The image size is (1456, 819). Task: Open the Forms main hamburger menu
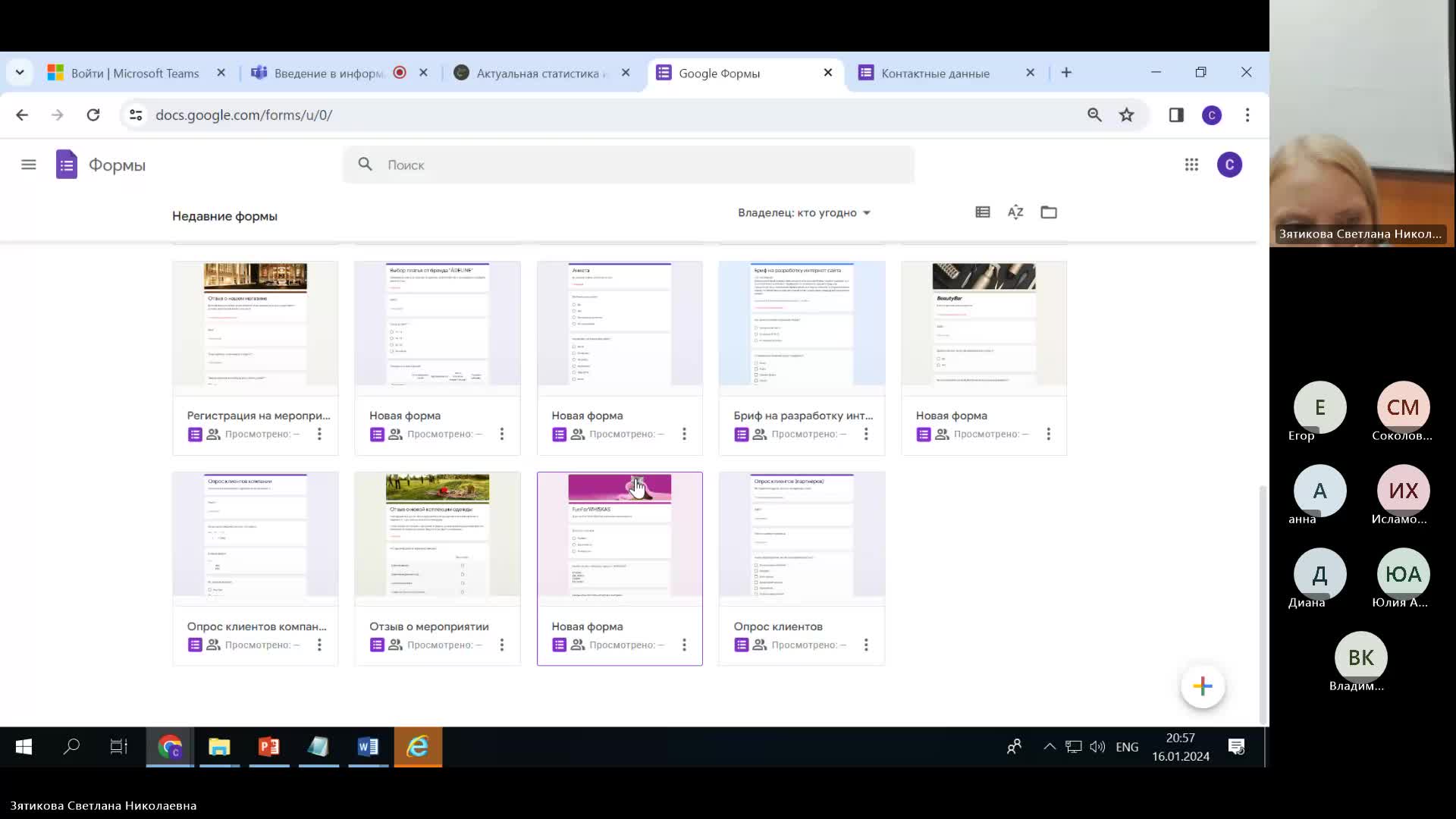pos(29,165)
